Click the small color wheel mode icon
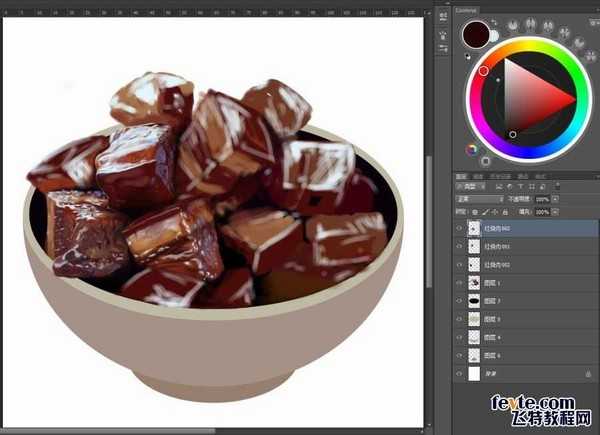600x435 pixels. 472,150
